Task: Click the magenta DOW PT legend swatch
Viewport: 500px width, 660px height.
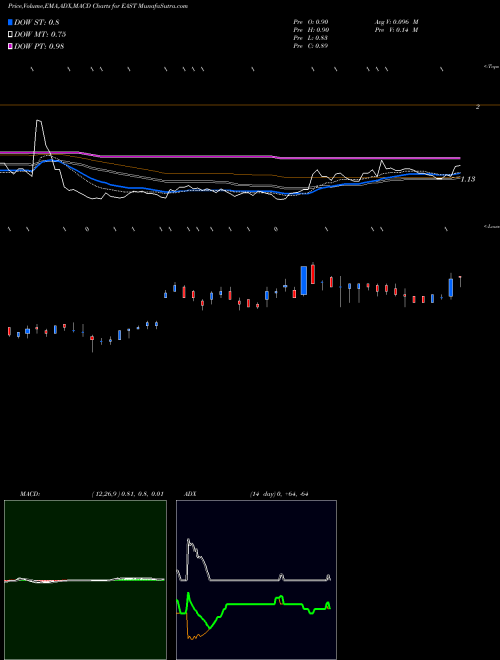Action: coord(11,46)
